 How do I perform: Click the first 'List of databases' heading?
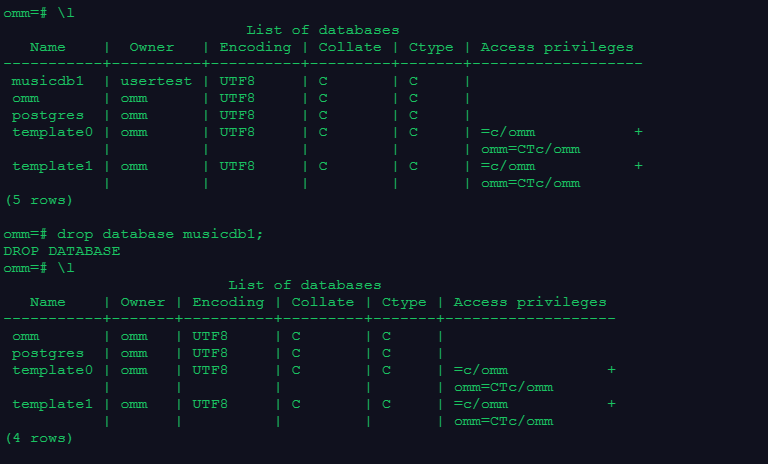point(323,30)
